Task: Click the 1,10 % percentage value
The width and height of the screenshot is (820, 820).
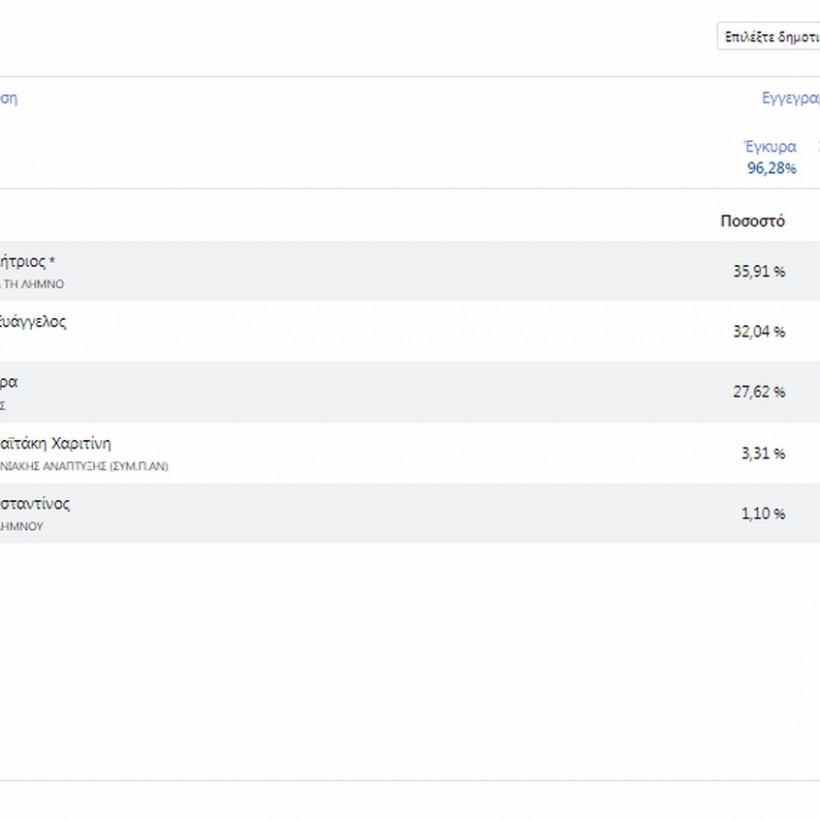Action: [762, 514]
